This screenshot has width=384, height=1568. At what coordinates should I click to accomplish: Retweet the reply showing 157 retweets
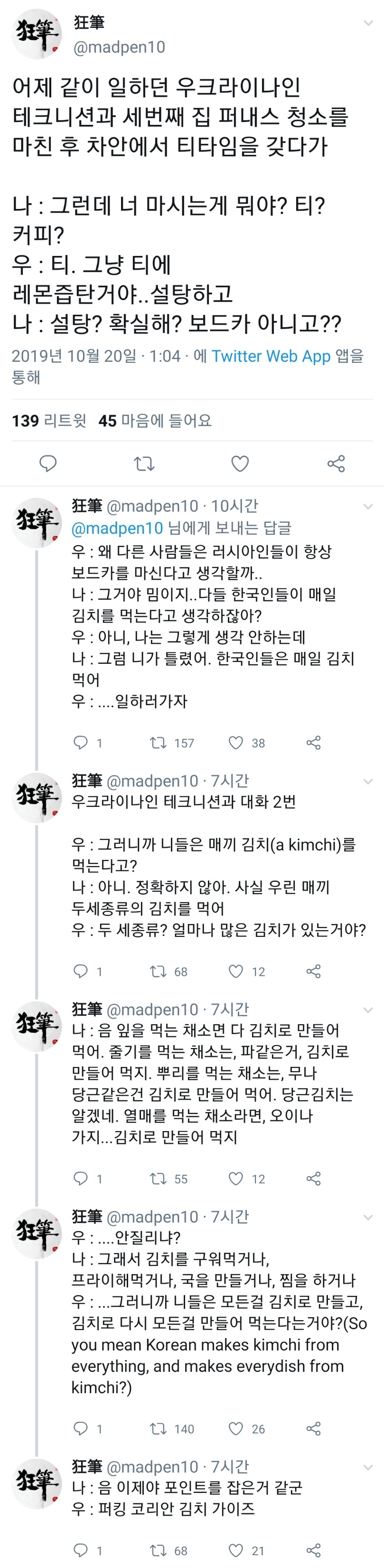(158, 743)
